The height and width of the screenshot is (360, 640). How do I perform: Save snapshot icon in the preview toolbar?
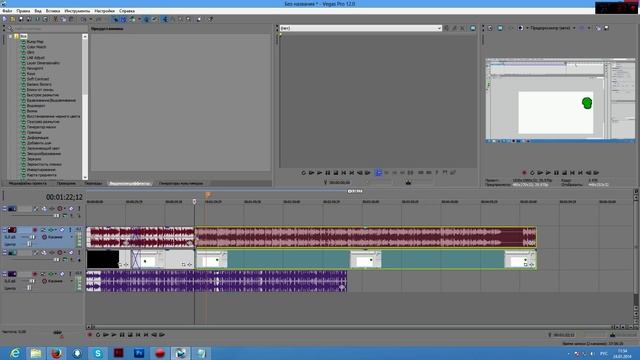[606, 28]
